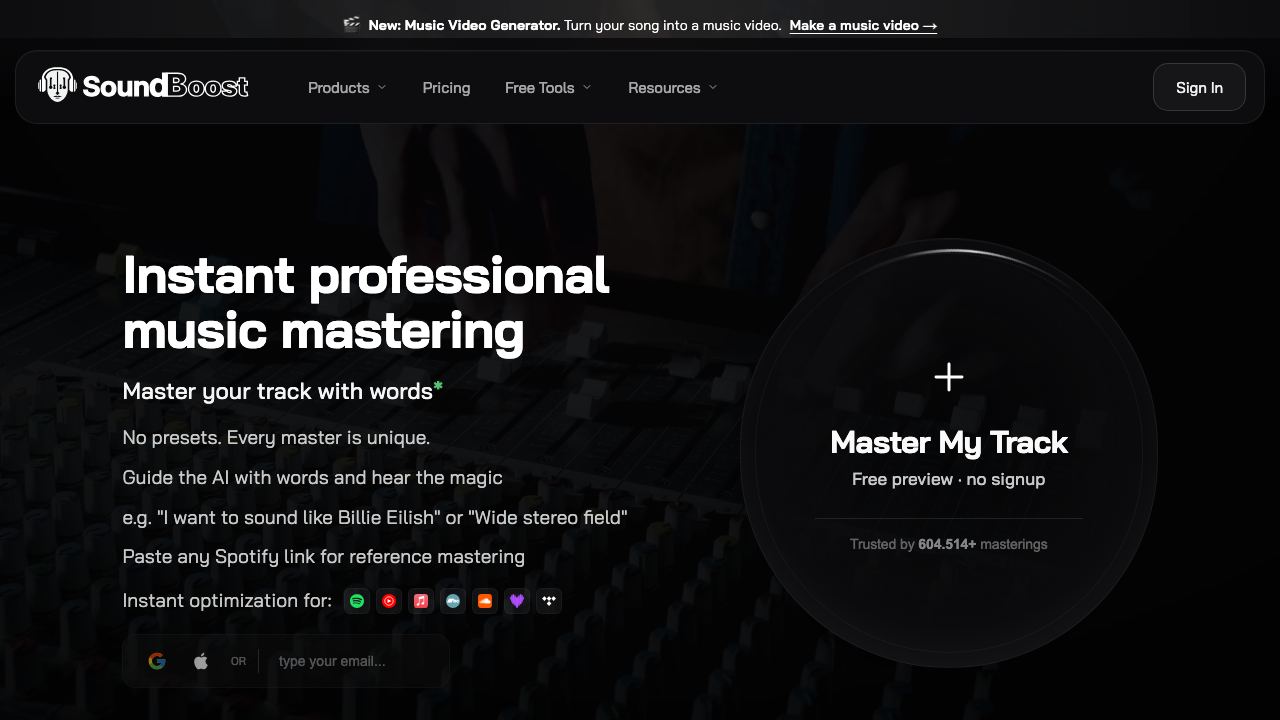Select the purple heart Deezer icon

point(517,601)
